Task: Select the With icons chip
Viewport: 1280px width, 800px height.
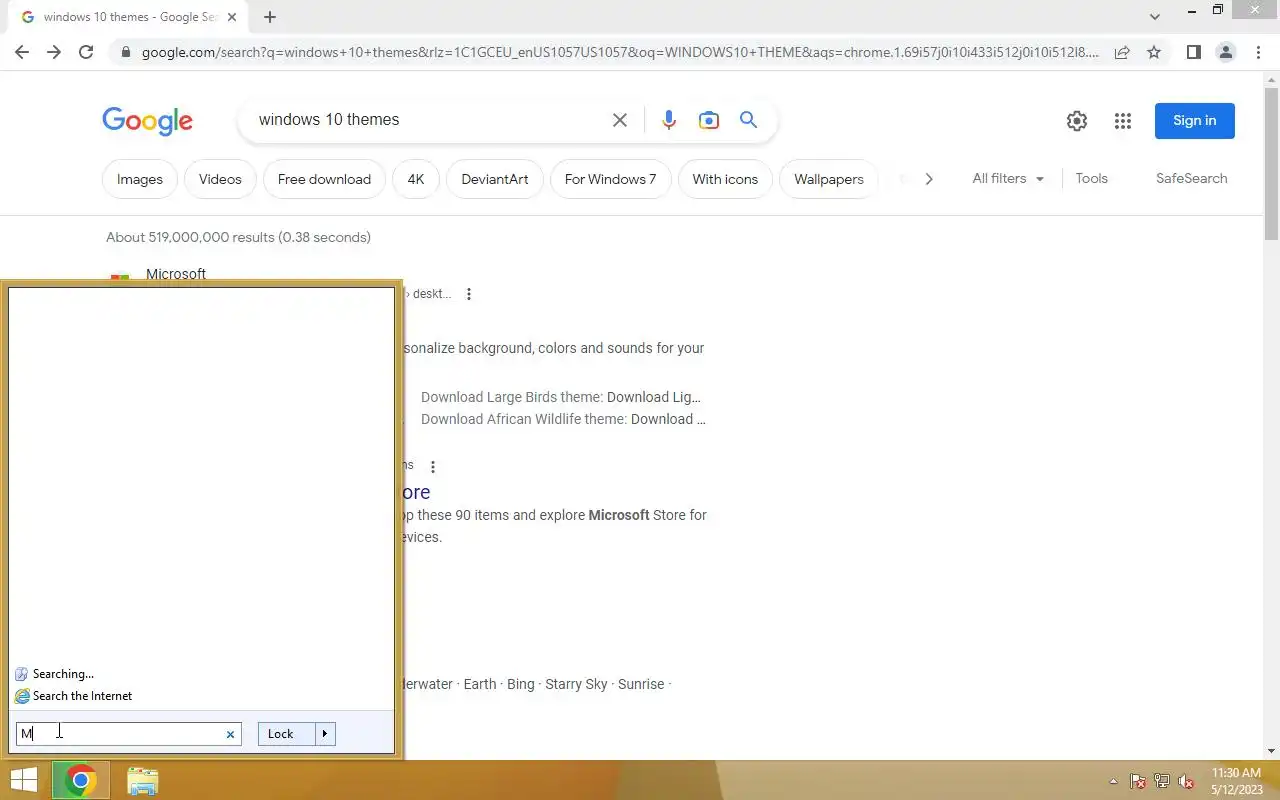Action: coord(725,179)
